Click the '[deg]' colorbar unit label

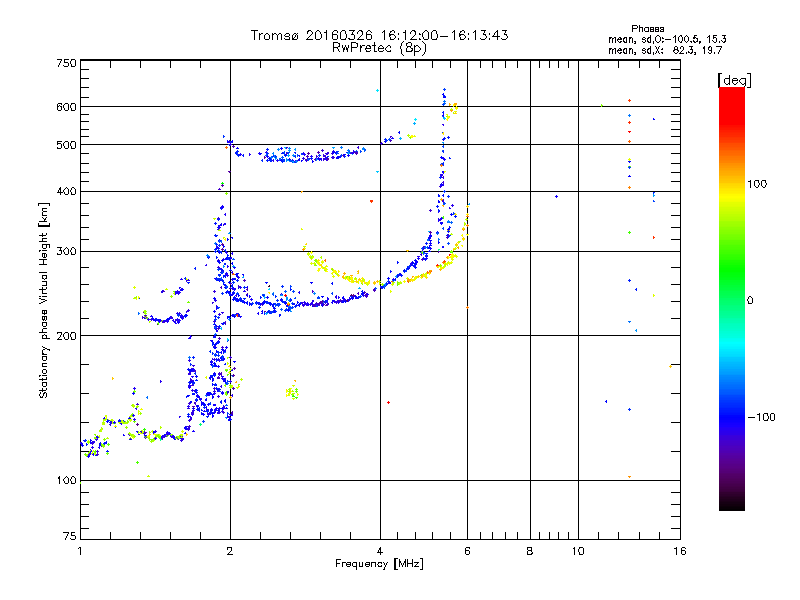(734, 80)
